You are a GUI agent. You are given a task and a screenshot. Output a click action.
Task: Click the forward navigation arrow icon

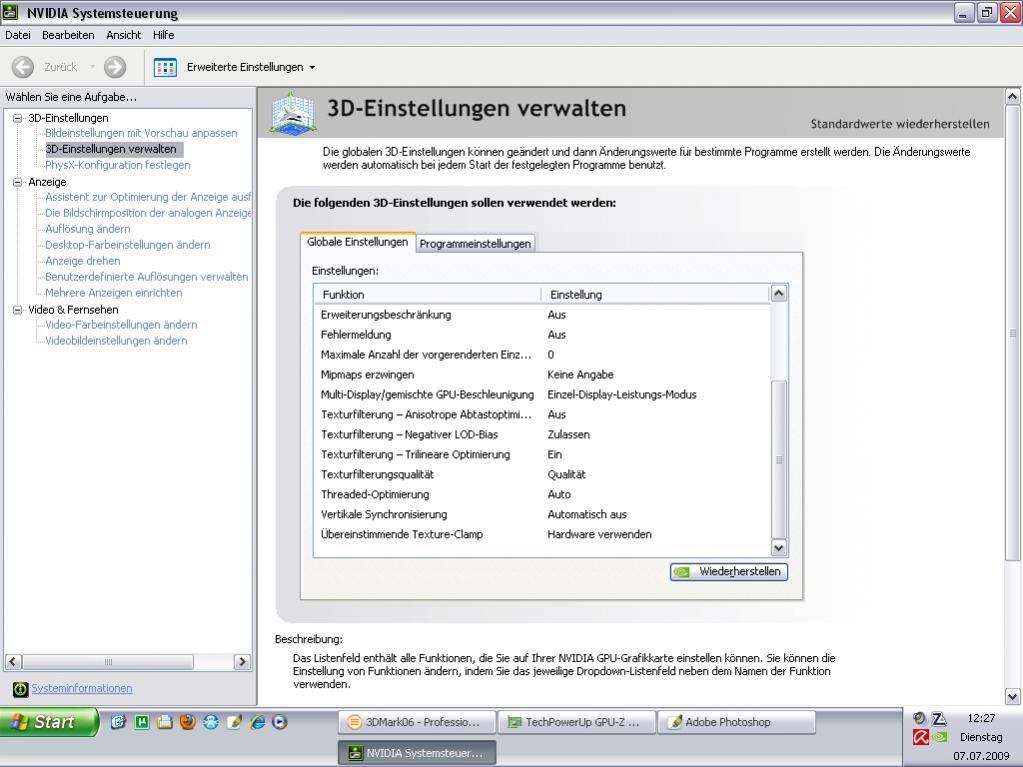(115, 67)
